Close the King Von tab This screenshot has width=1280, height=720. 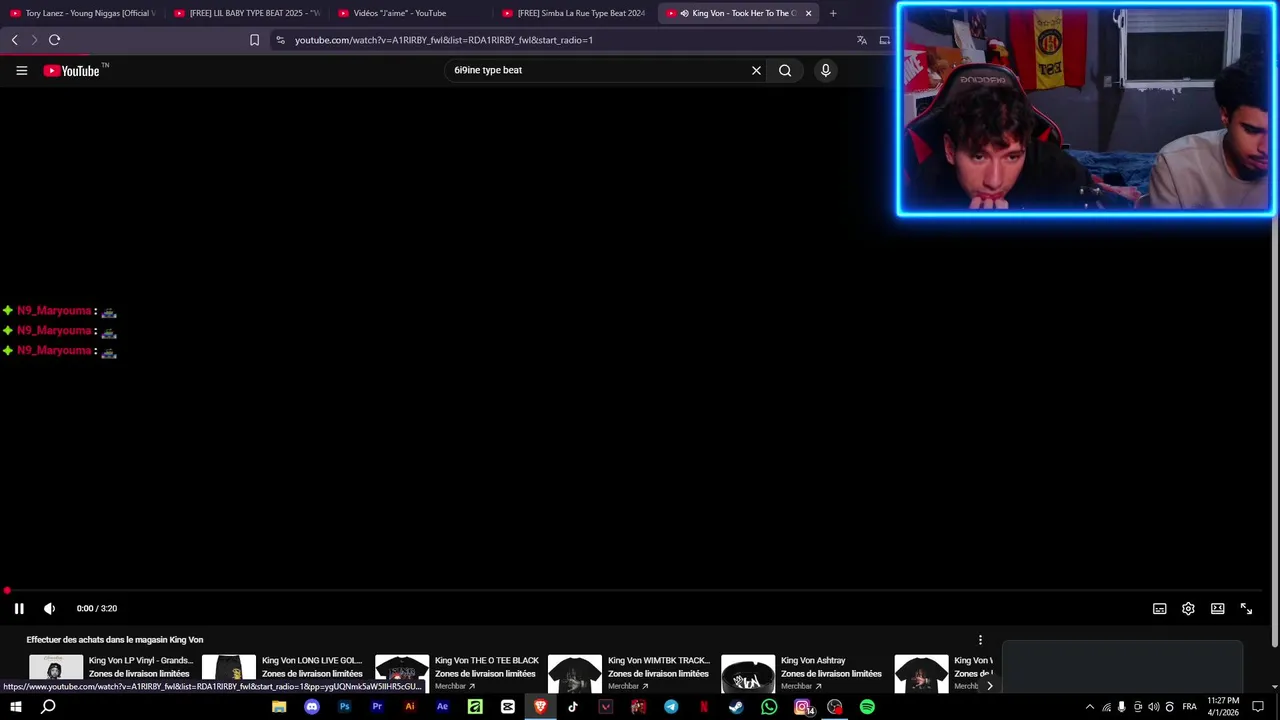808,13
